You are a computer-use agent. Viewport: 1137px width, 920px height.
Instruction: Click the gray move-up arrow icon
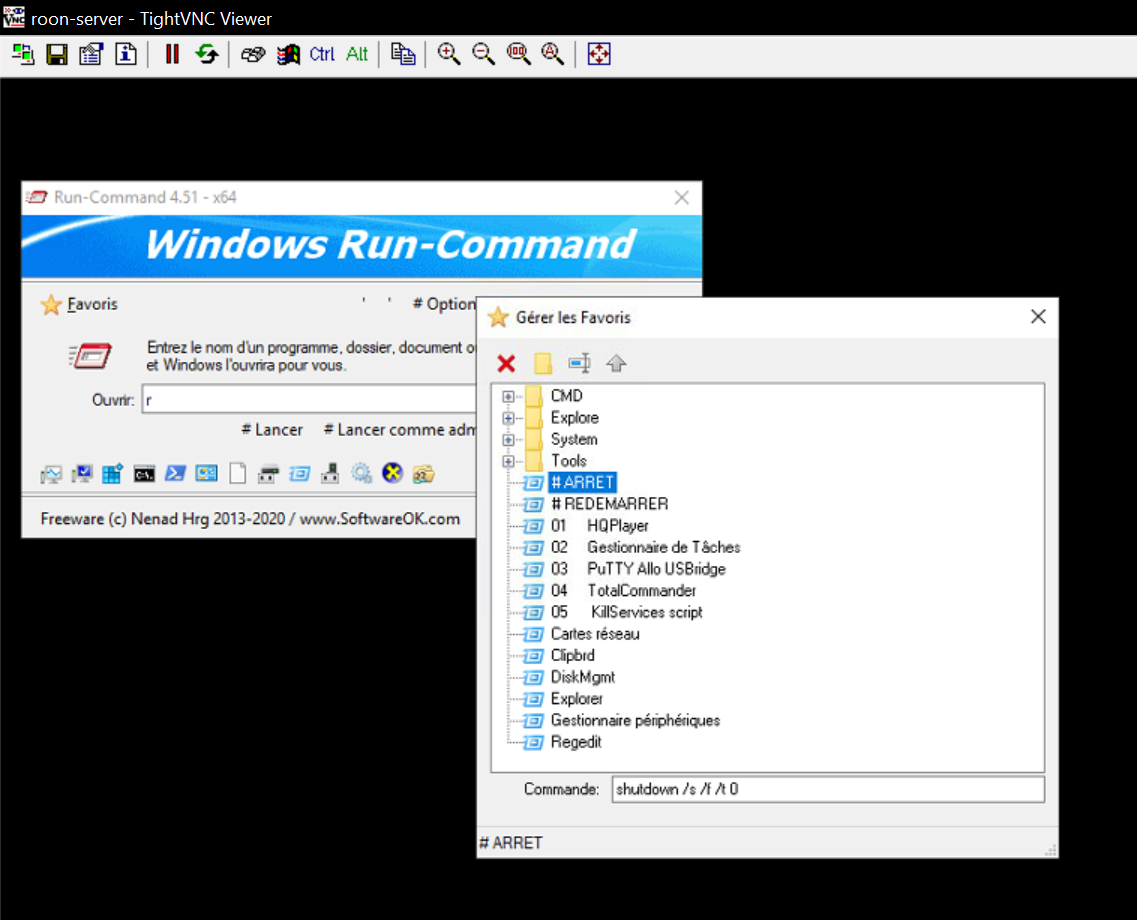(x=616, y=363)
